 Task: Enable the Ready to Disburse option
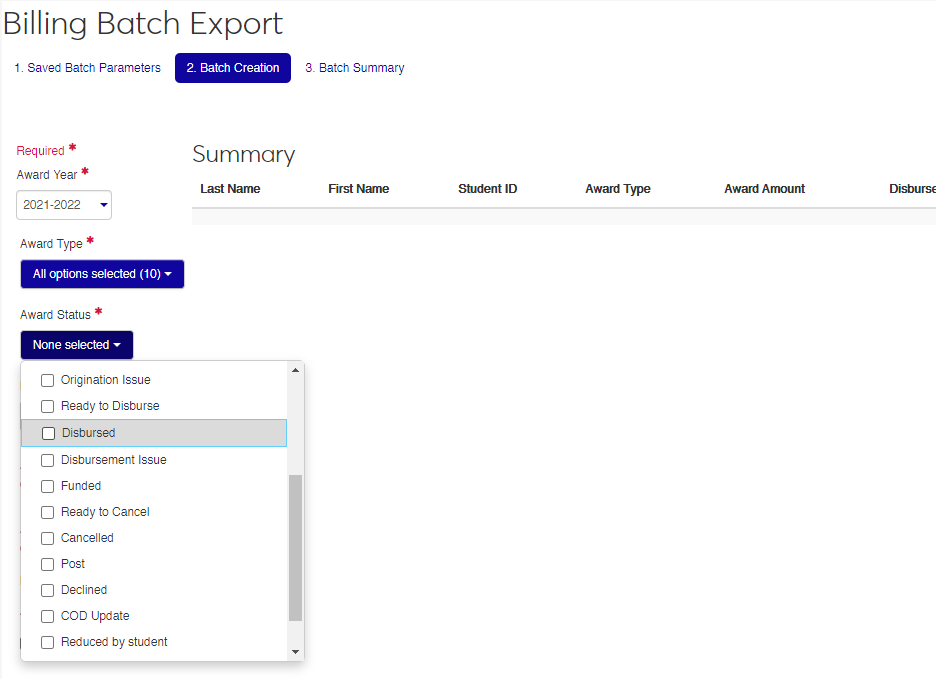pos(47,406)
